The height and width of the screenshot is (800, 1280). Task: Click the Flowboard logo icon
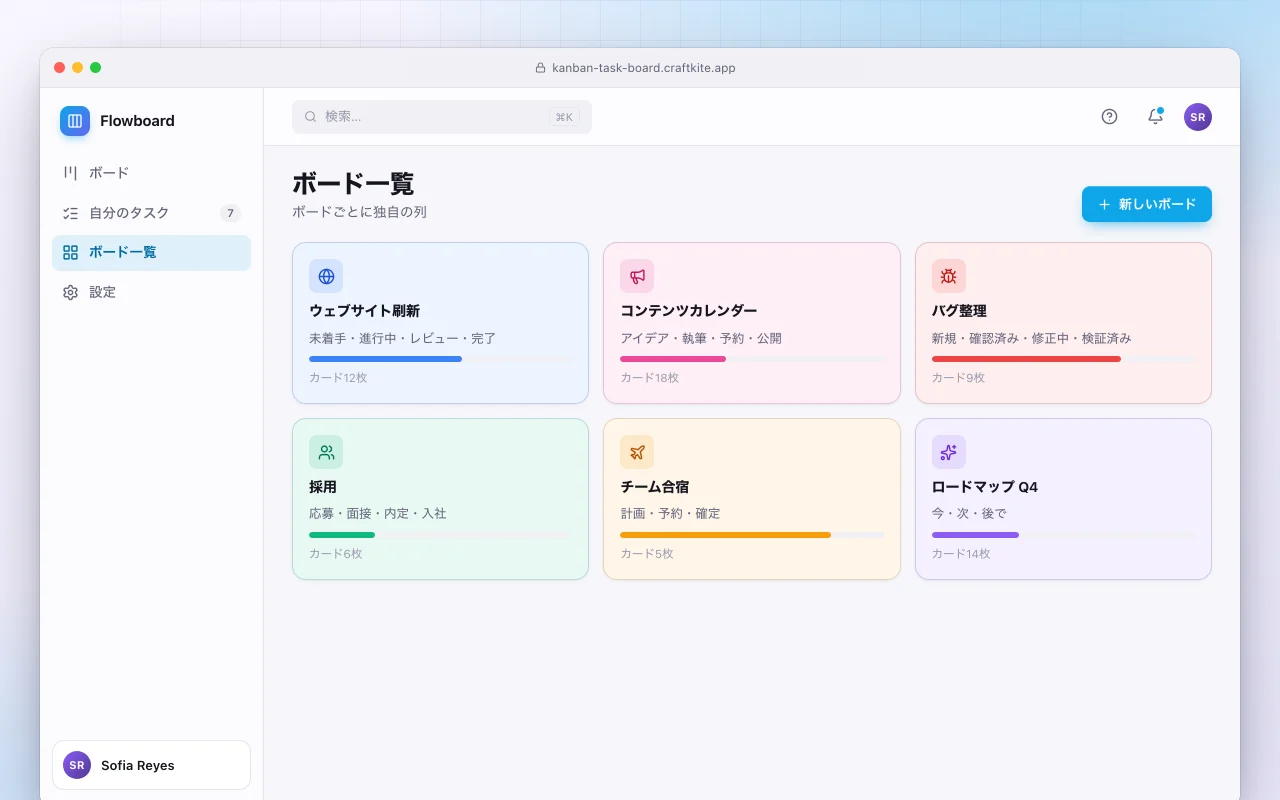coord(75,121)
